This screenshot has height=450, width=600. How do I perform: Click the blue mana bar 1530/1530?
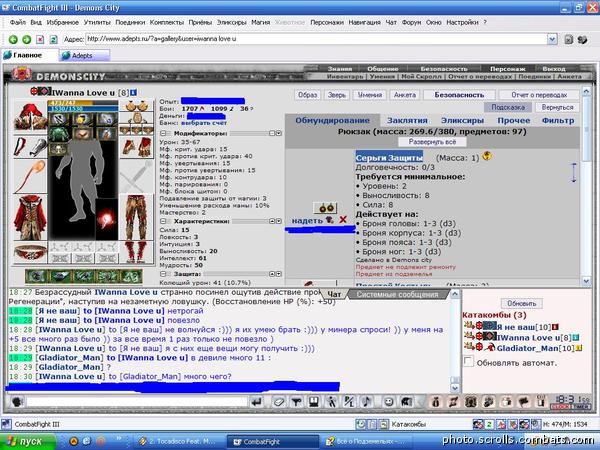(83, 109)
